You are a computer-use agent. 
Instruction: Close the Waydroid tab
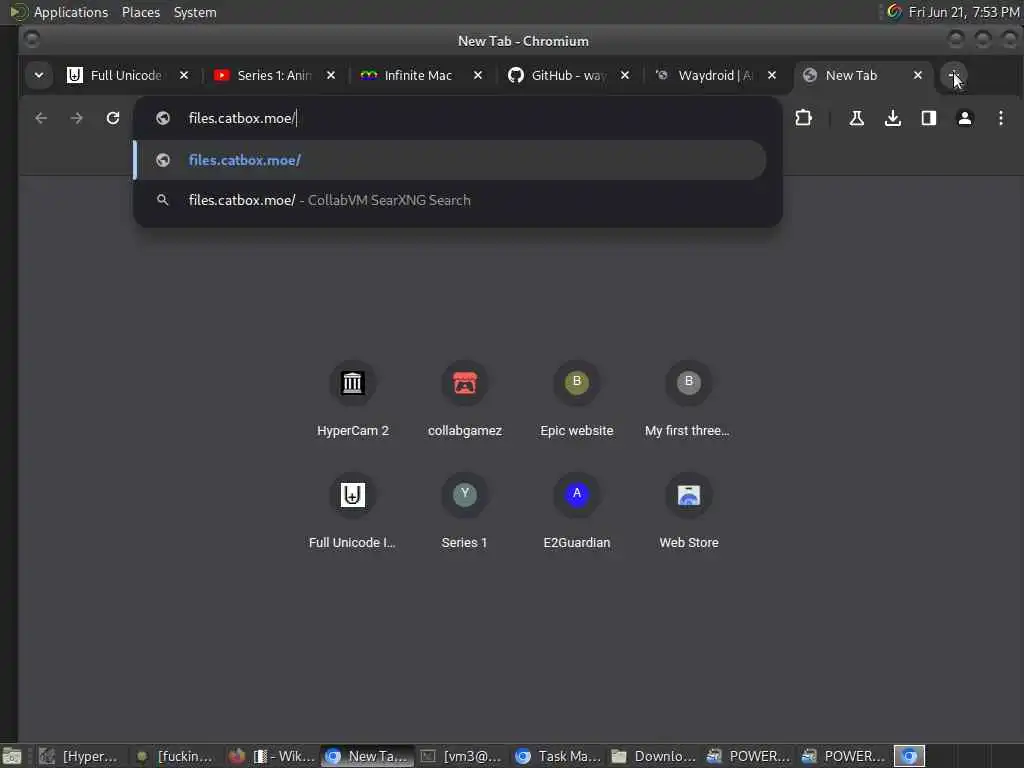772,75
